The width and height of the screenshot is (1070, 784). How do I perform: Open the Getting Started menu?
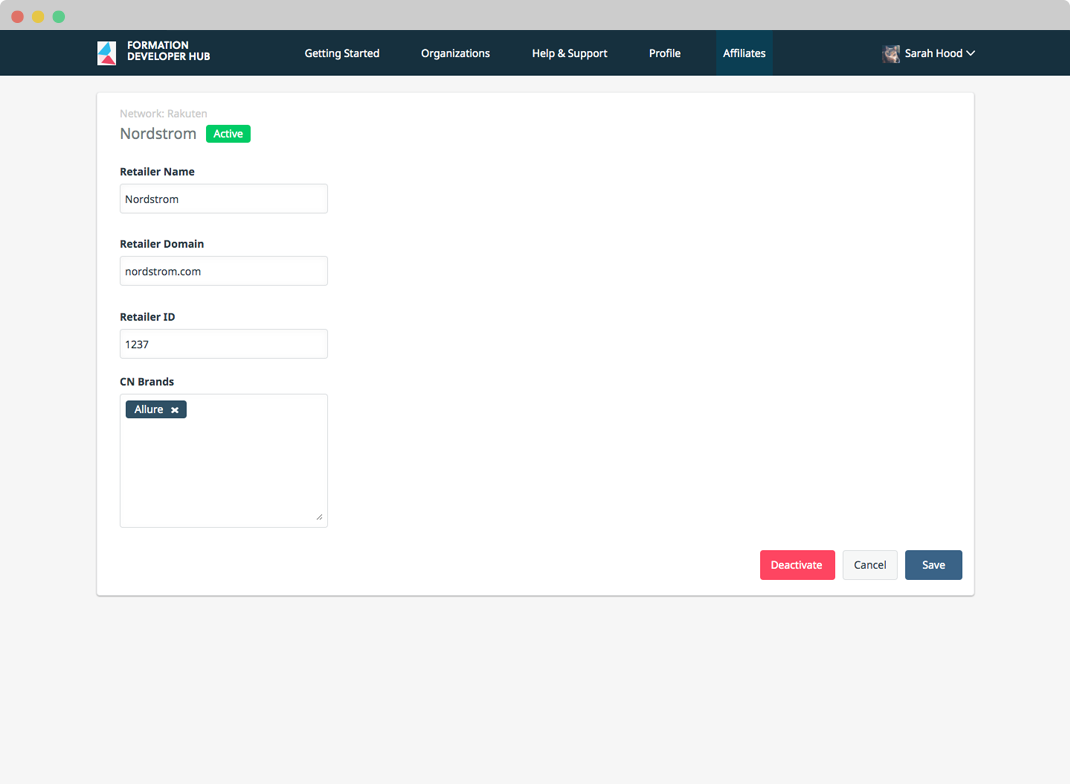pyautogui.click(x=342, y=53)
